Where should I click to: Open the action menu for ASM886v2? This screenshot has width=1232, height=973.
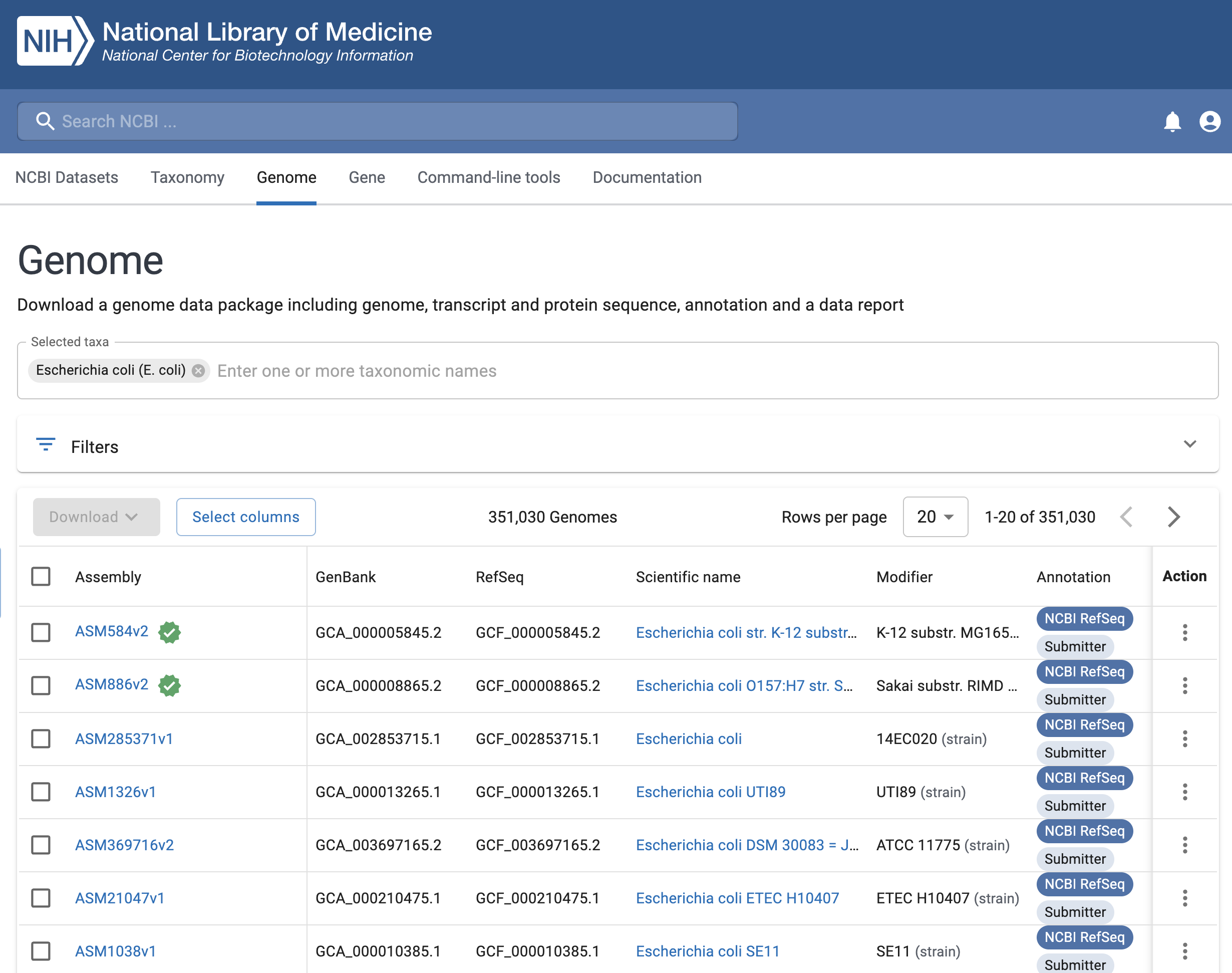[1185, 685]
